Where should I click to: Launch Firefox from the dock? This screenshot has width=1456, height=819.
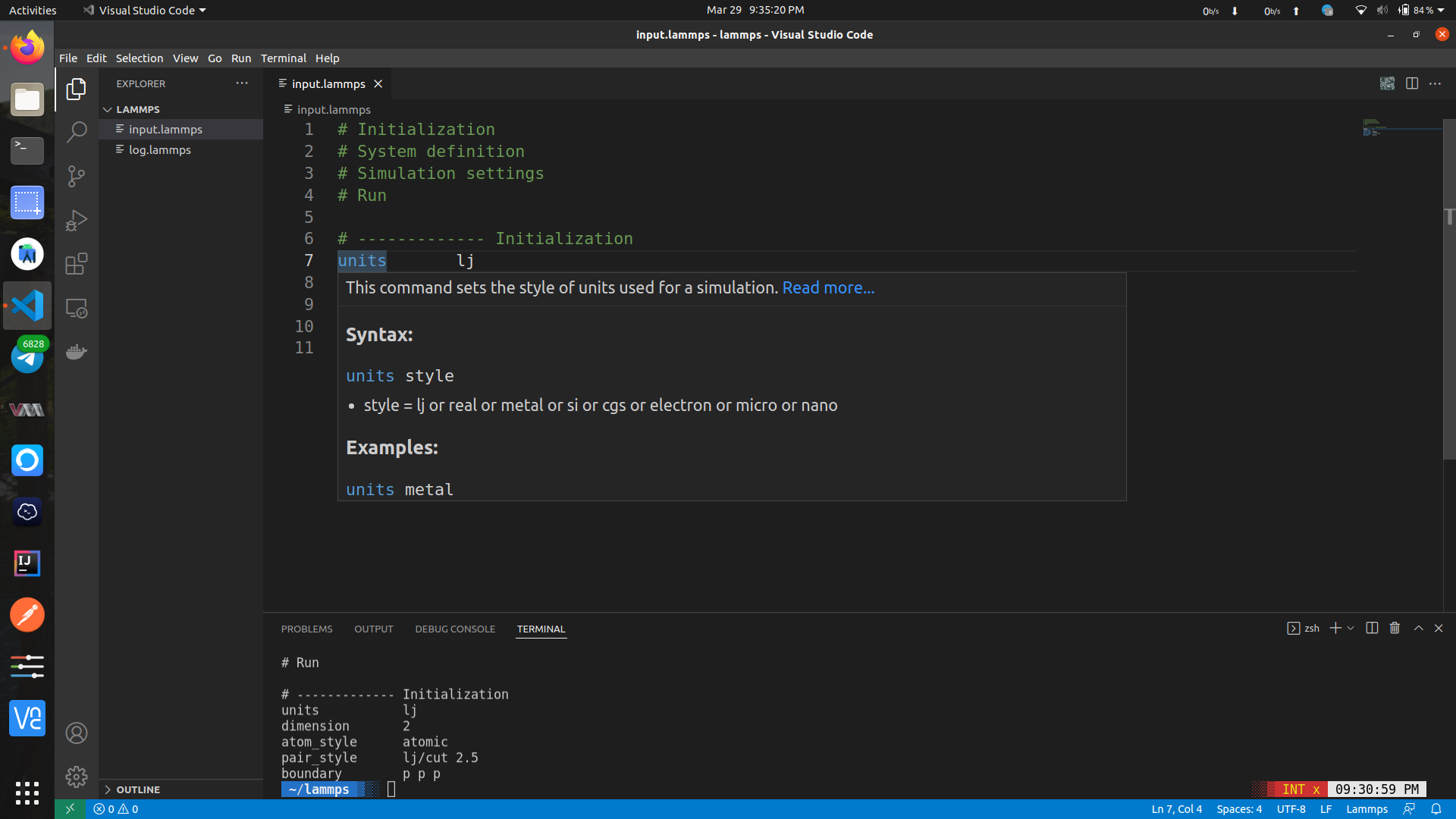[27, 48]
